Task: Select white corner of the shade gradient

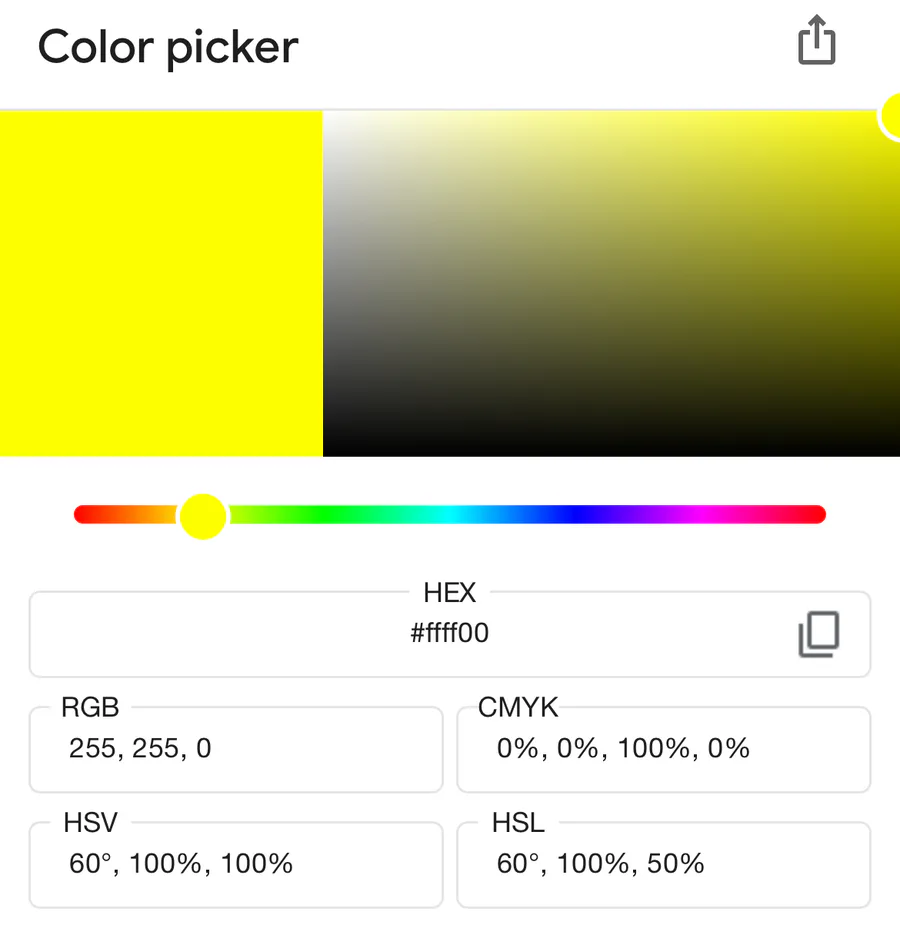Action: coord(327,115)
